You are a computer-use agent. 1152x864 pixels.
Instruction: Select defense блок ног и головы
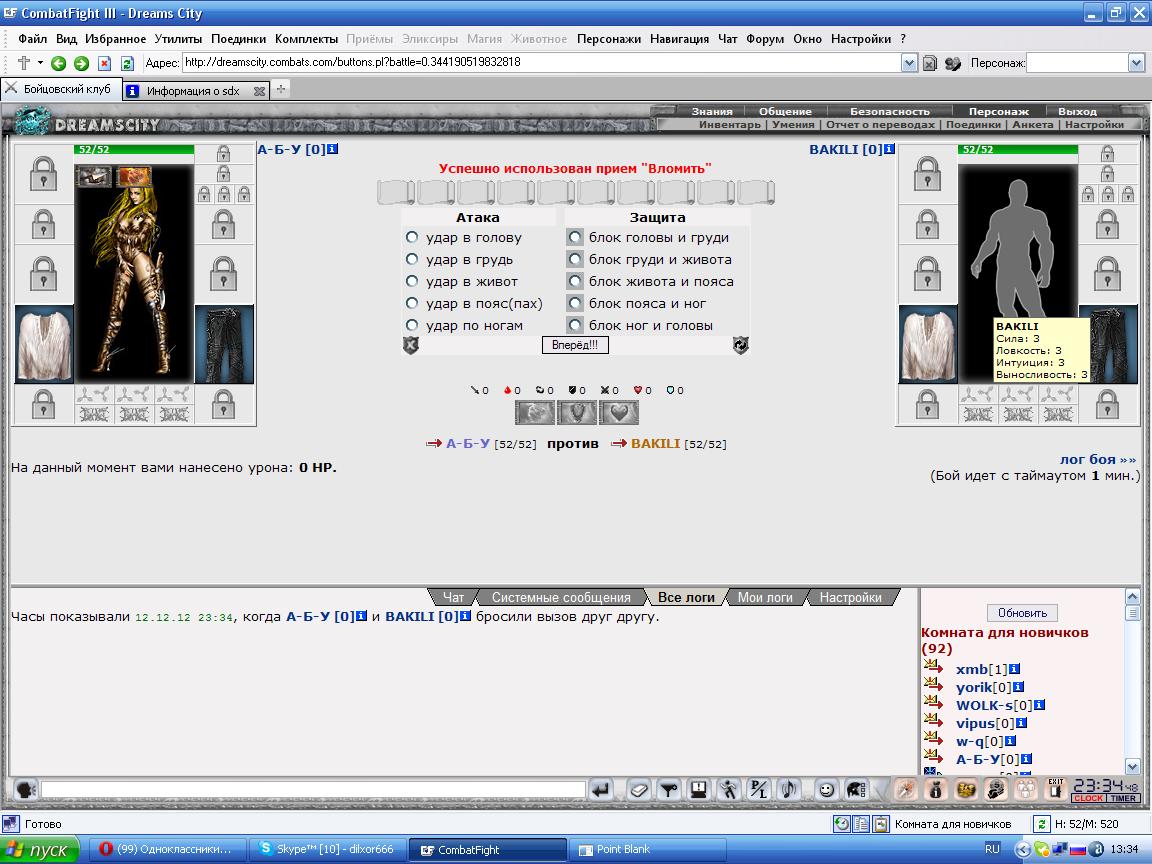point(575,325)
